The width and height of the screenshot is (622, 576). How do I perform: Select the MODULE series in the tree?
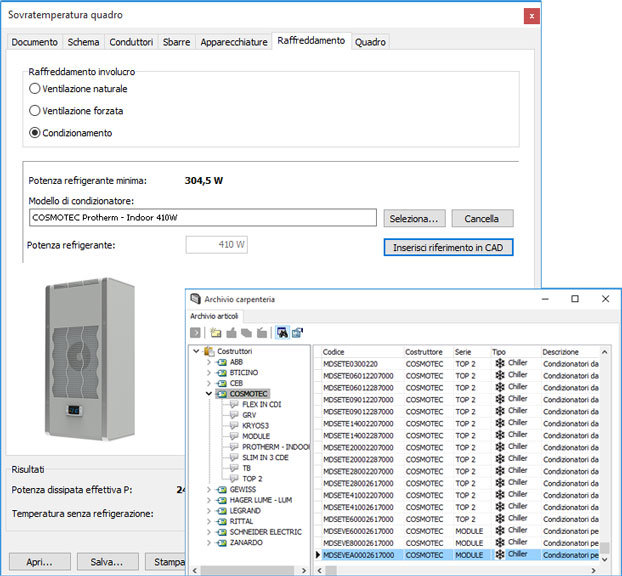[x=256, y=436]
